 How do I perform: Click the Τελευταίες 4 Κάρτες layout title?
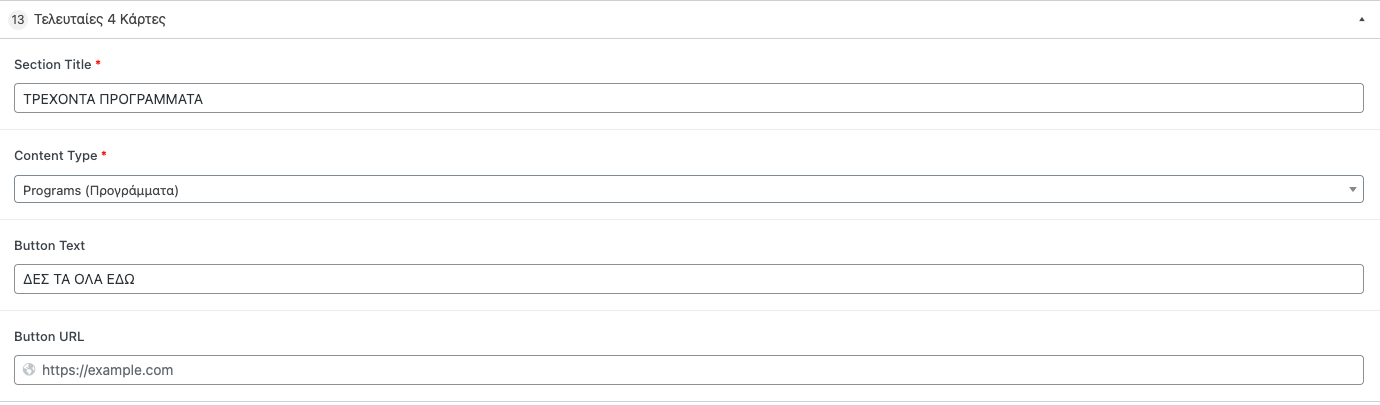click(x=100, y=19)
